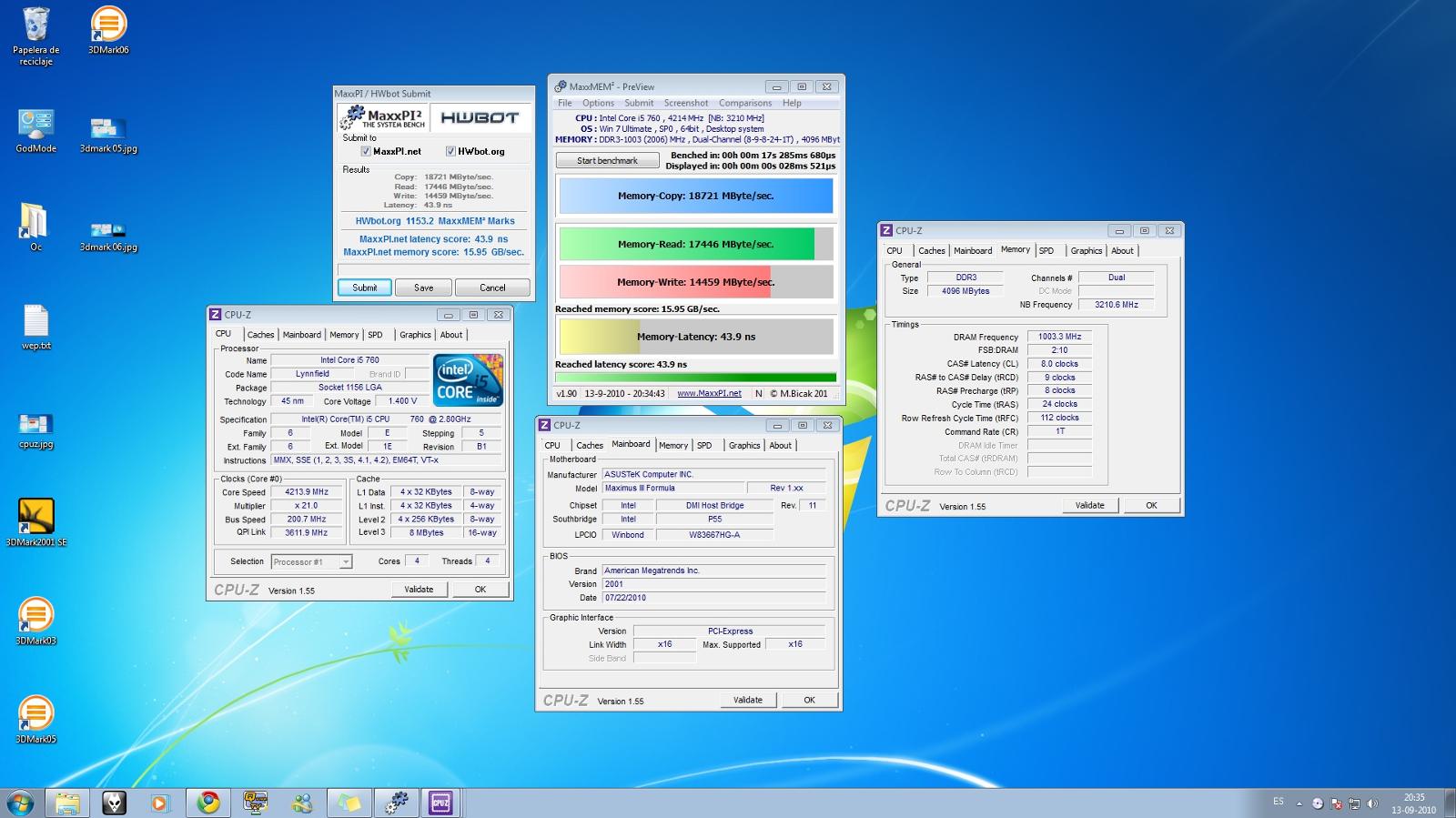Click the Show desktop strip at taskbar end
Viewport: 1456px width, 818px height.
click(x=1450, y=803)
